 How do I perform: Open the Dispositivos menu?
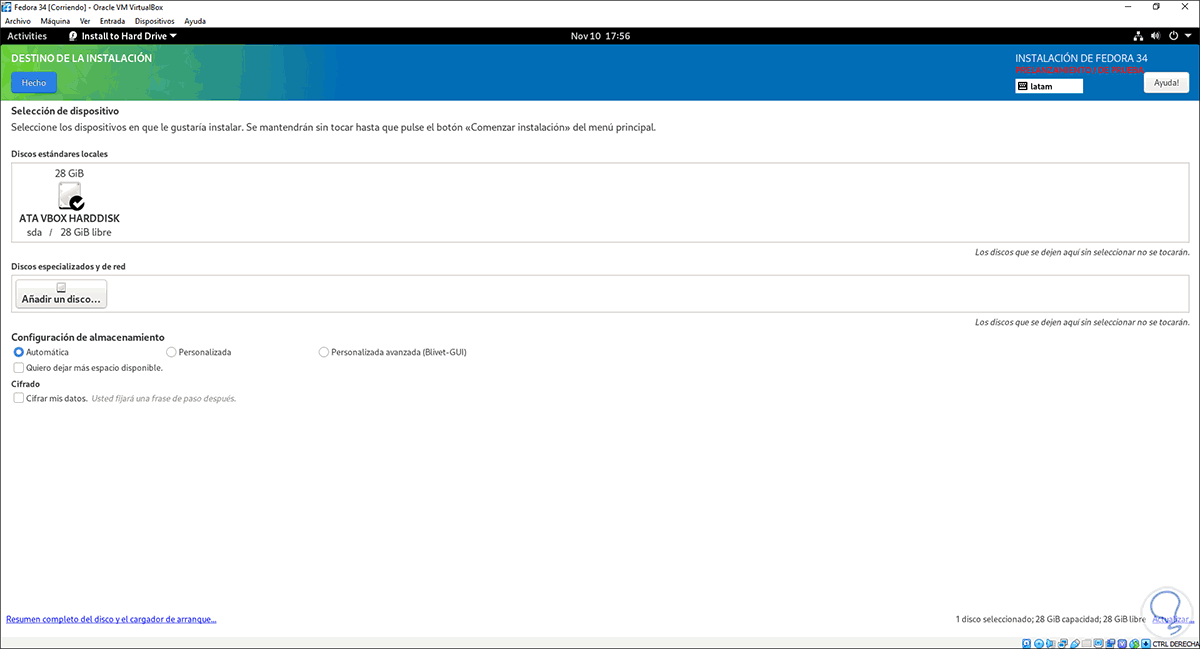tap(155, 20)
